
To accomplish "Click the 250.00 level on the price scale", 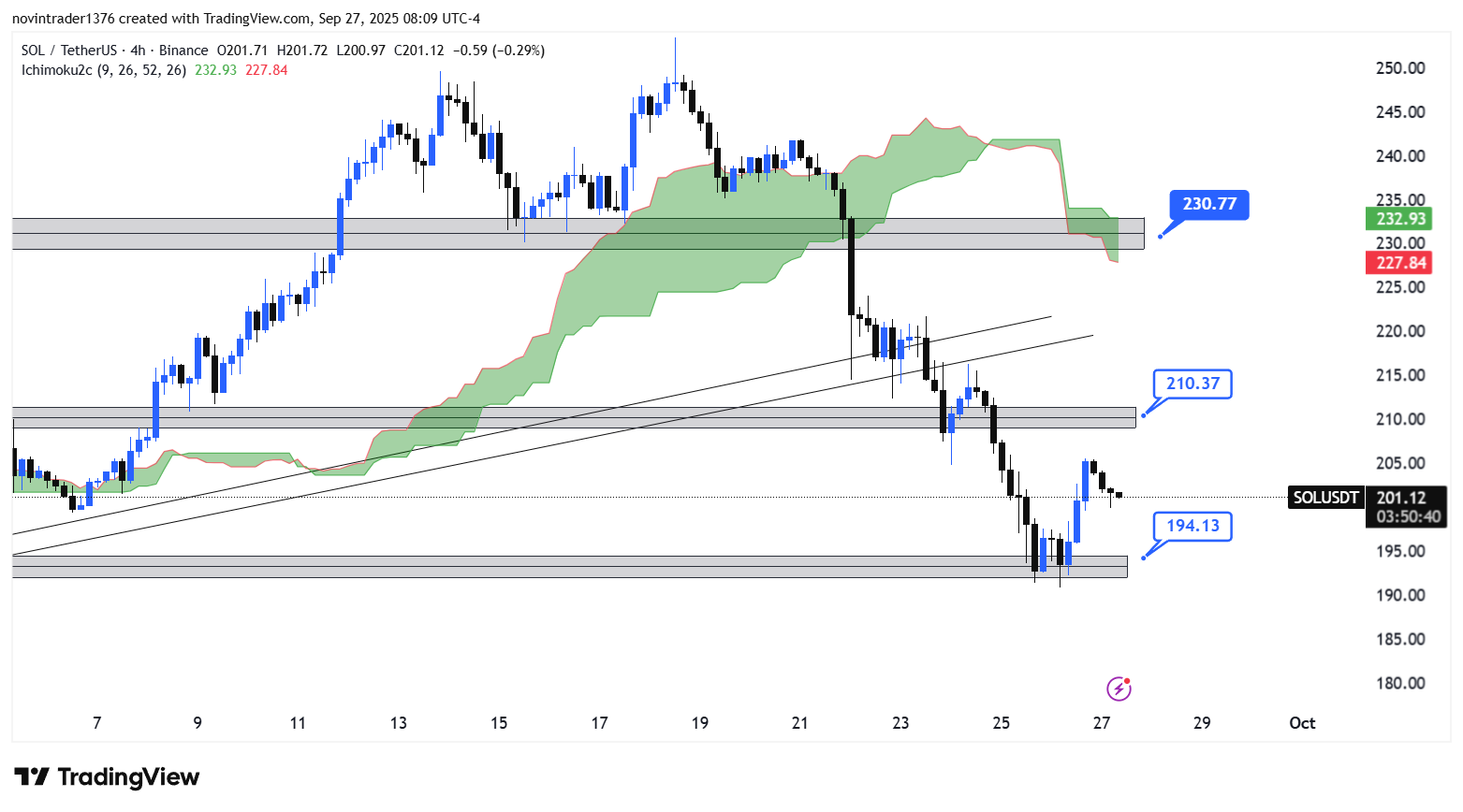I will 1400,68.
